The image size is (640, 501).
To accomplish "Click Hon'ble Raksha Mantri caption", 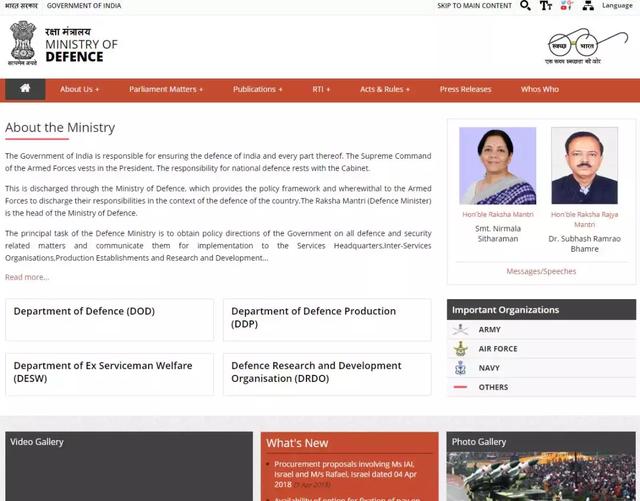I will (498, 214).
